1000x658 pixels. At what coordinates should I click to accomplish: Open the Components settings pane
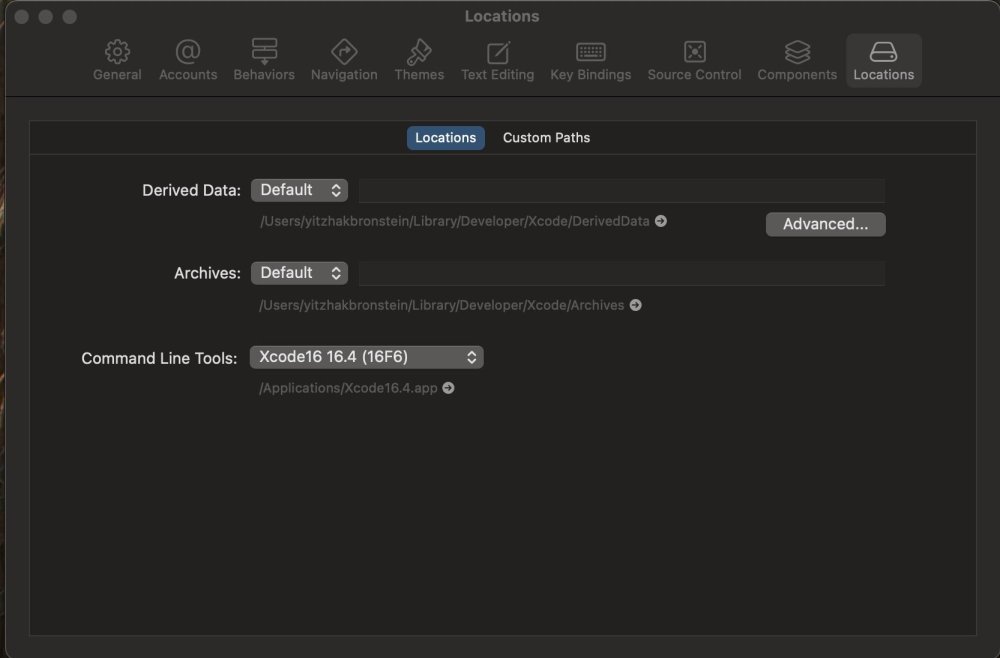pyautogui.click(x=797, y=61)
